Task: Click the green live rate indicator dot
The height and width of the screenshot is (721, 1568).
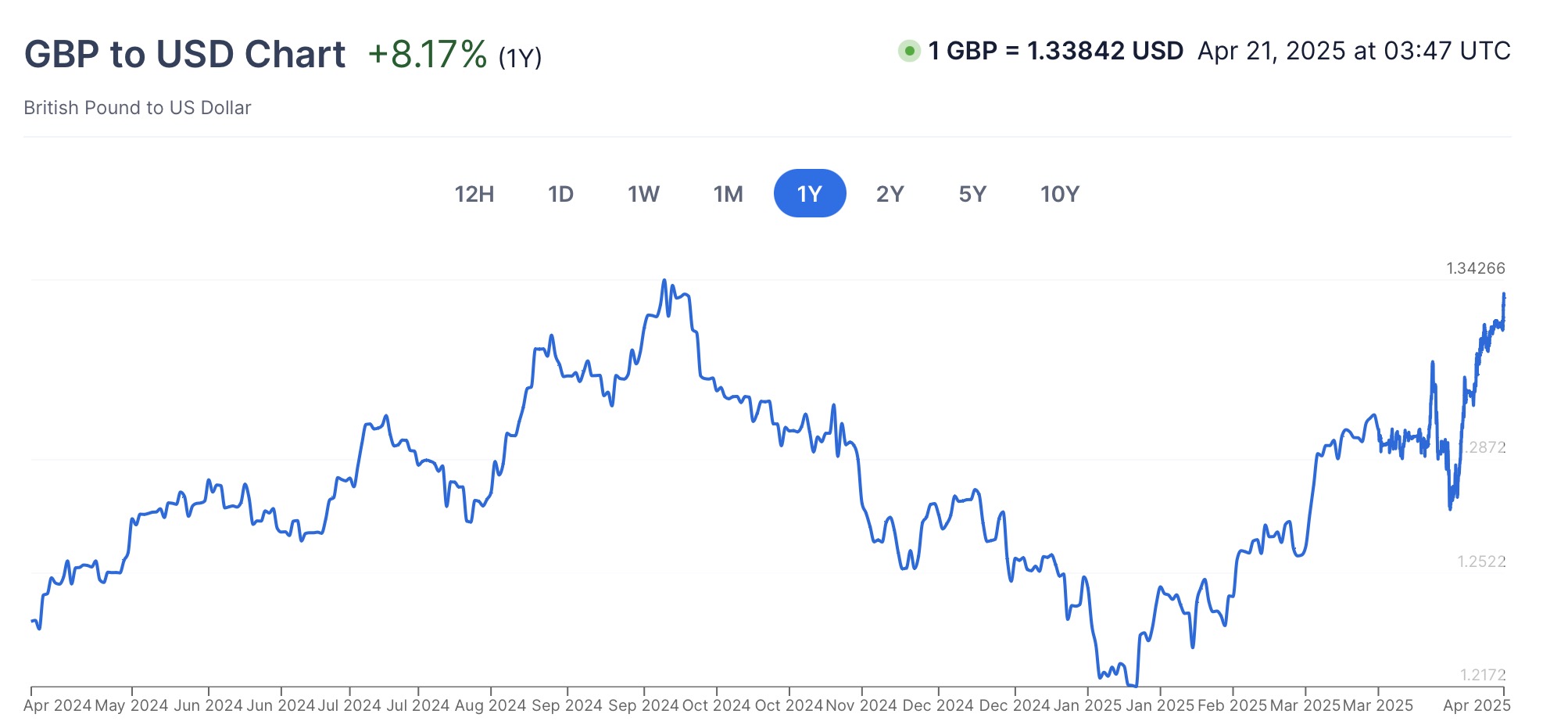Action: click(908, 52)
